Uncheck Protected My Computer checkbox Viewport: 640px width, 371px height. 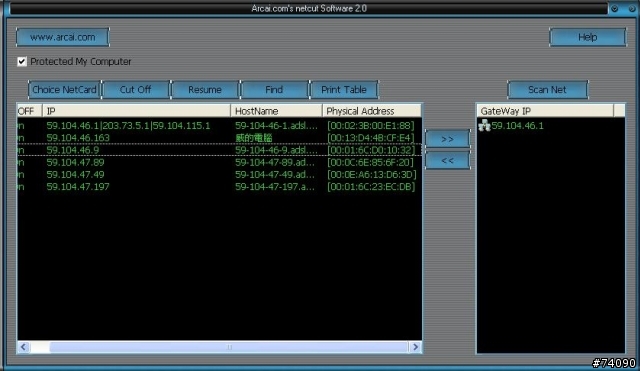pos(22,62)
